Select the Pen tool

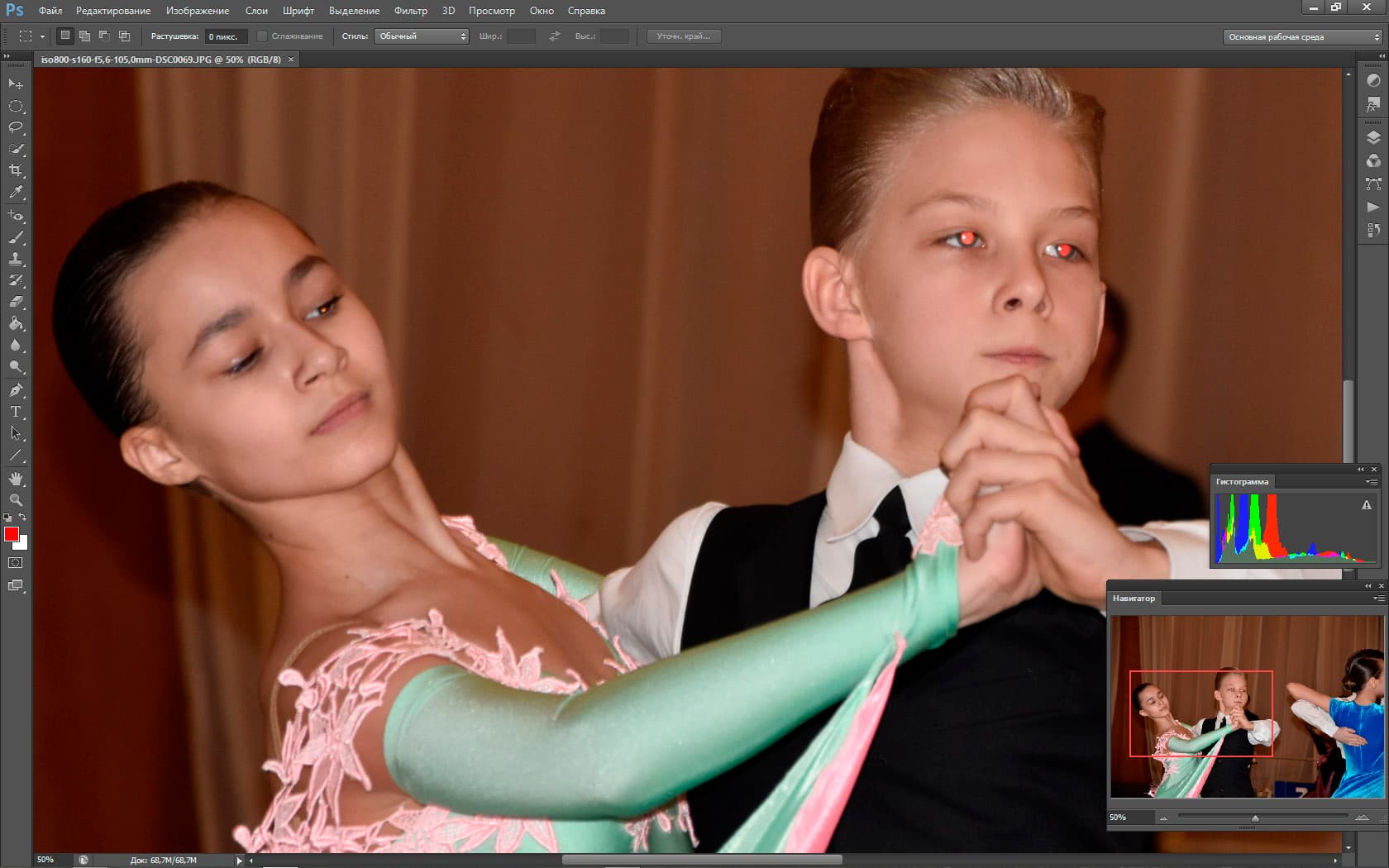click(x=16, y=389)
